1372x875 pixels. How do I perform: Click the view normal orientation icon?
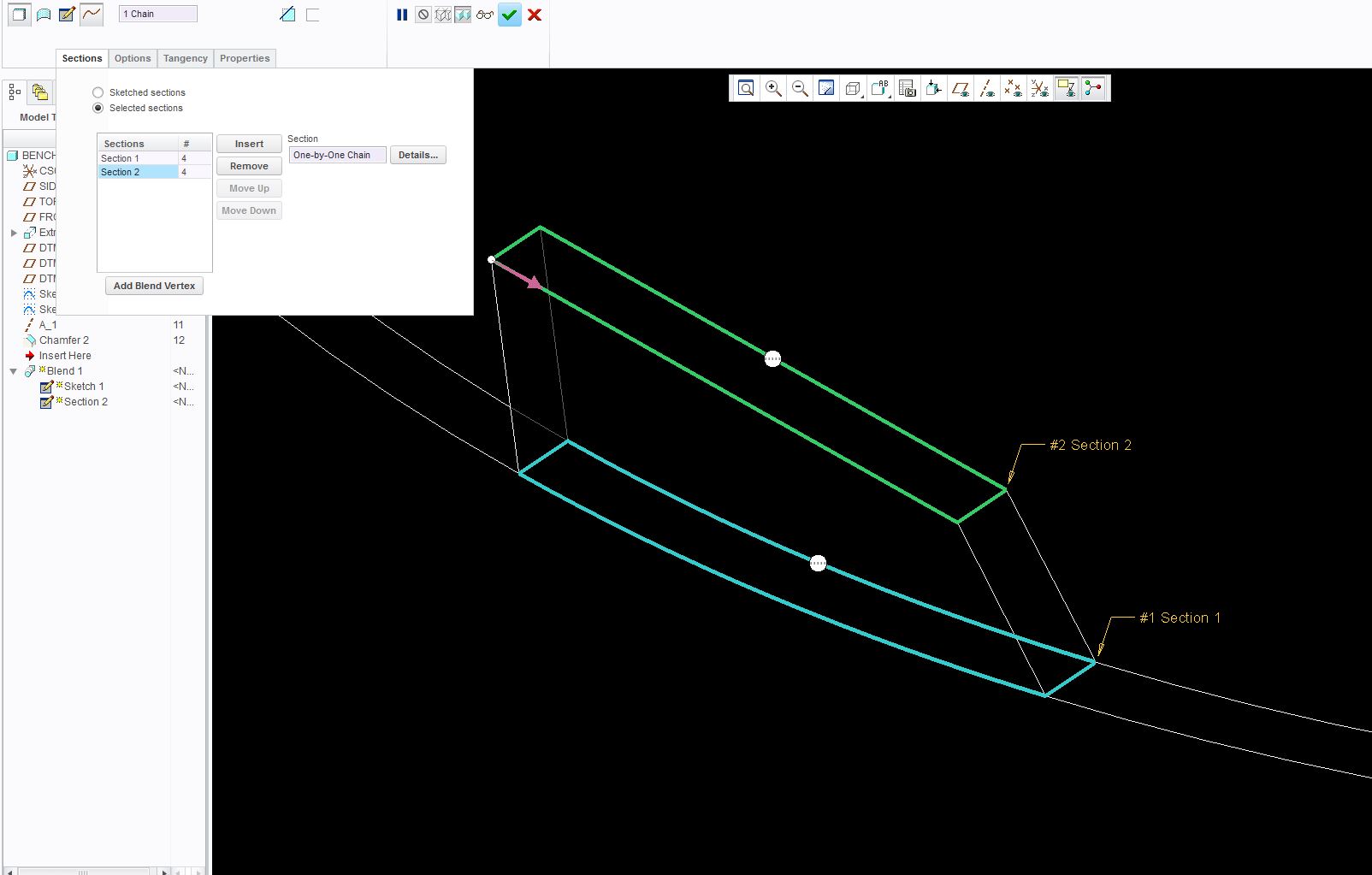pos(934,88)
